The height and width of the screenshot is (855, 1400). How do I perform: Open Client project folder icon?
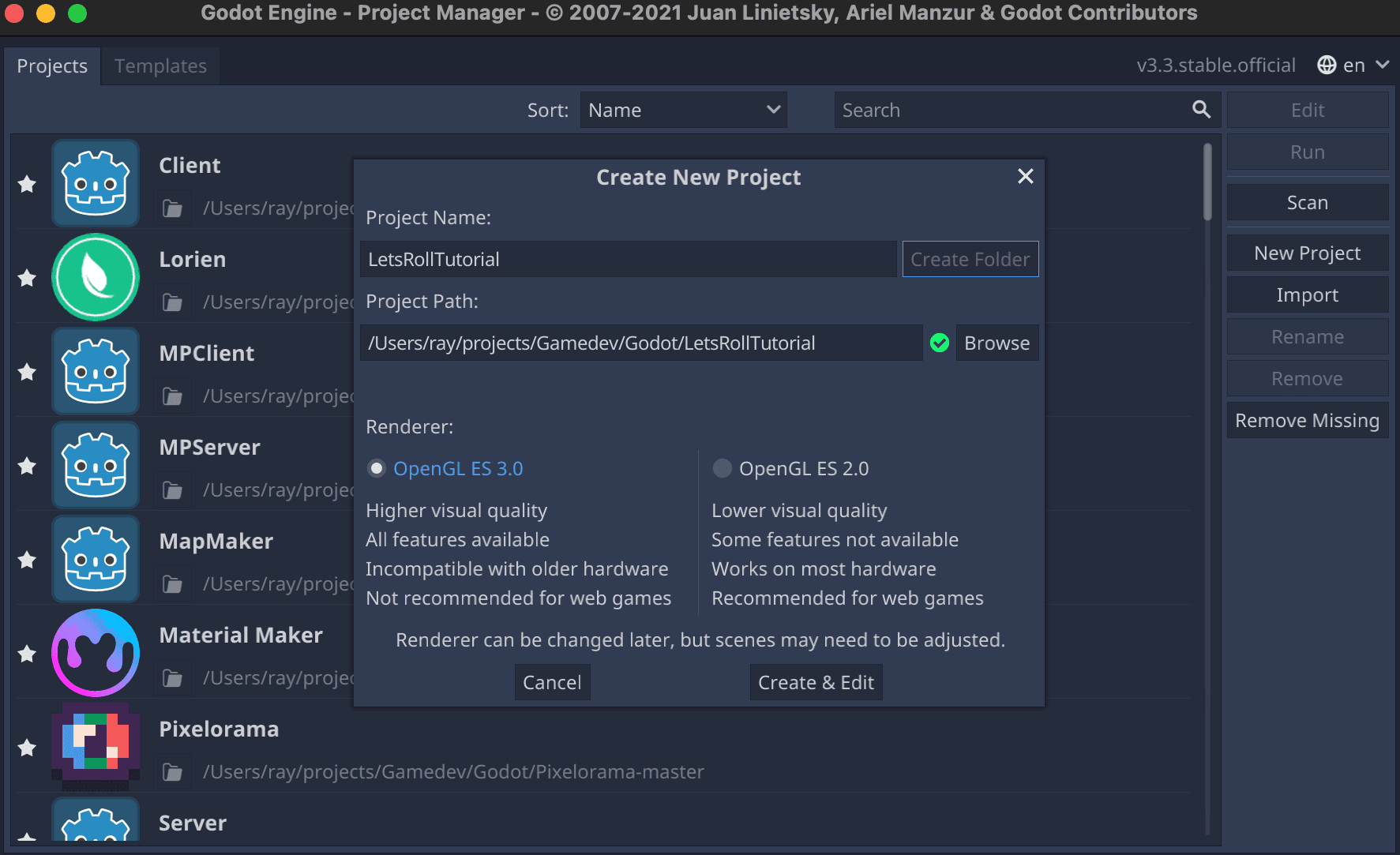pos(172,208)
